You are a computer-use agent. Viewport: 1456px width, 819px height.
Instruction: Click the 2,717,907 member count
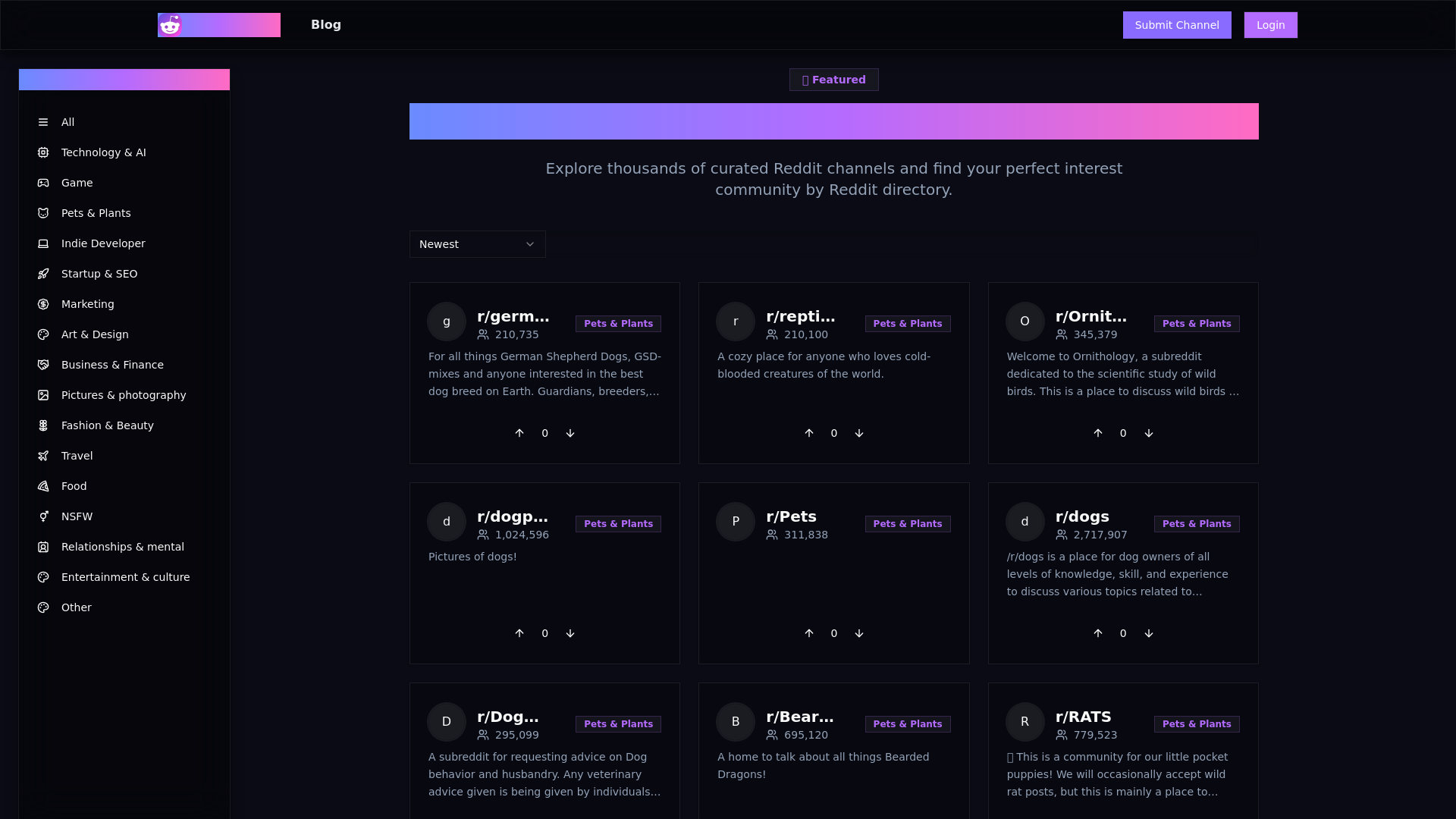point(1100,535)
